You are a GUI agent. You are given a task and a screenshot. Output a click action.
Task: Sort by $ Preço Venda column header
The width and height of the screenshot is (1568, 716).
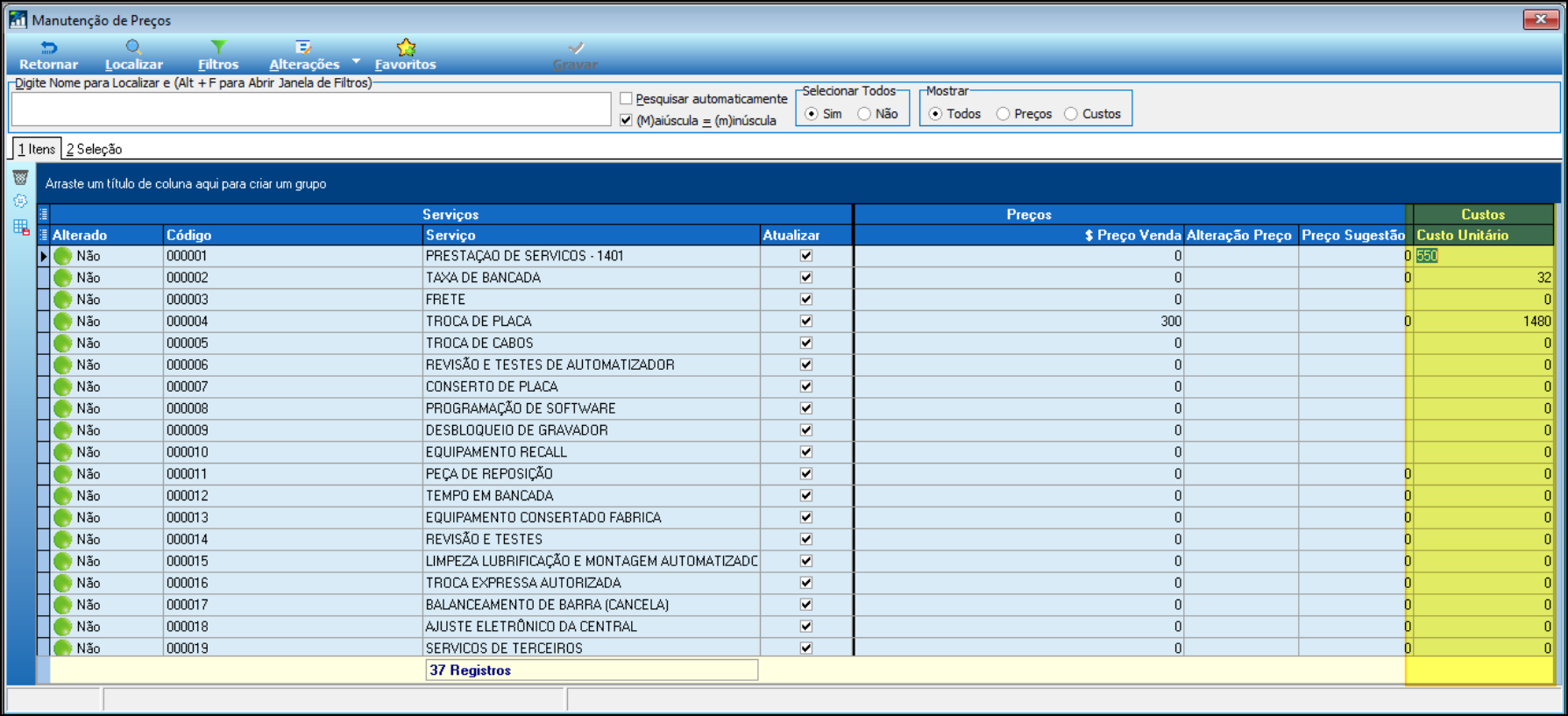1018,235
